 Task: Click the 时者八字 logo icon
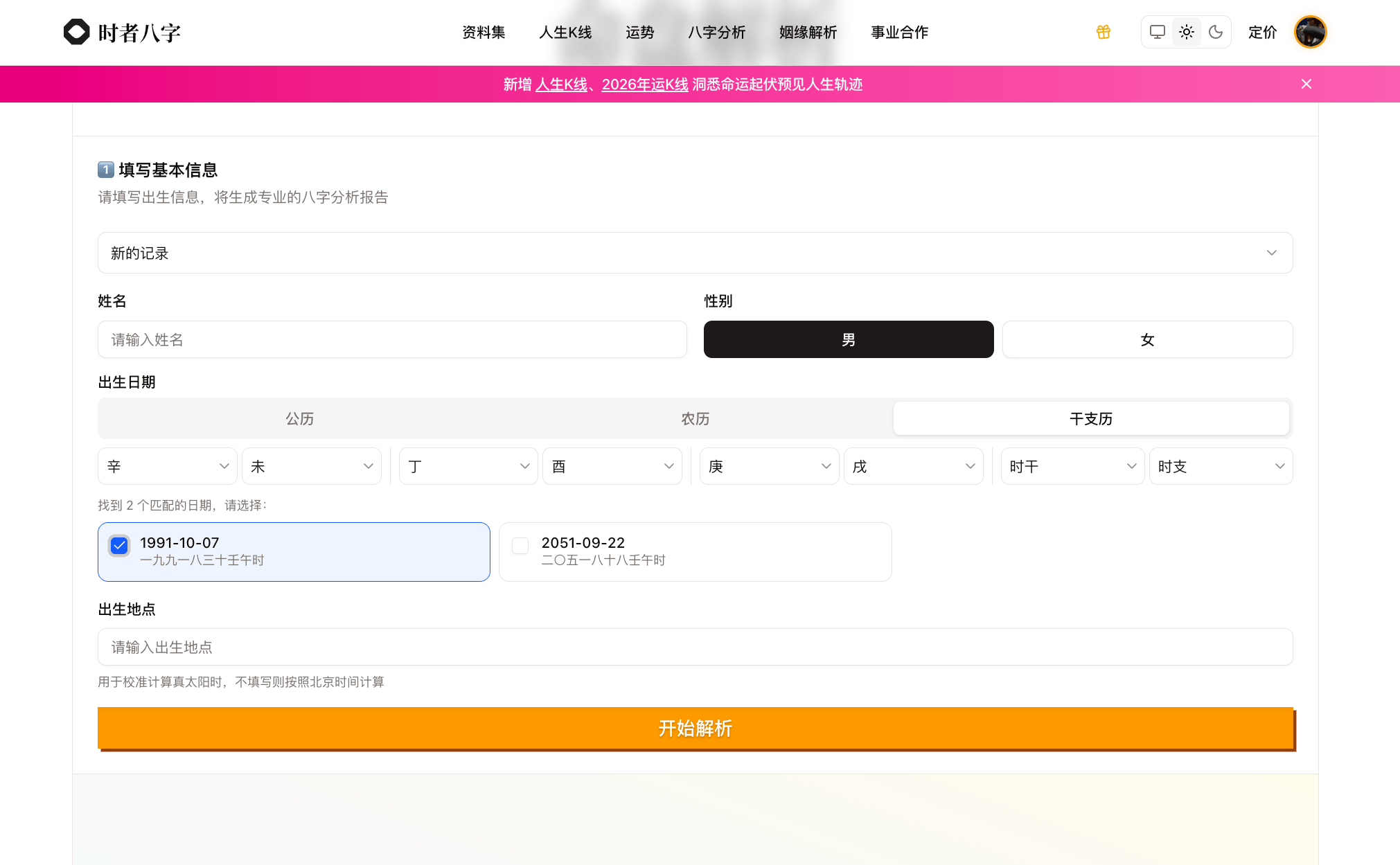76,32
